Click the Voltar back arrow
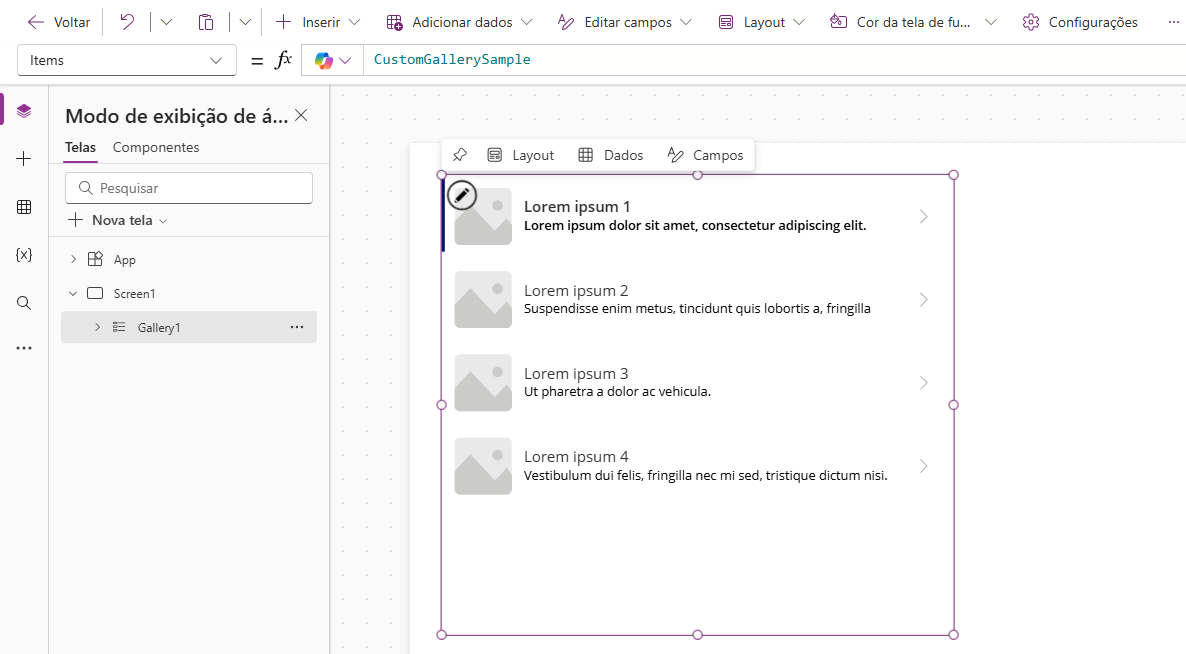 click(x=36, y=22)
